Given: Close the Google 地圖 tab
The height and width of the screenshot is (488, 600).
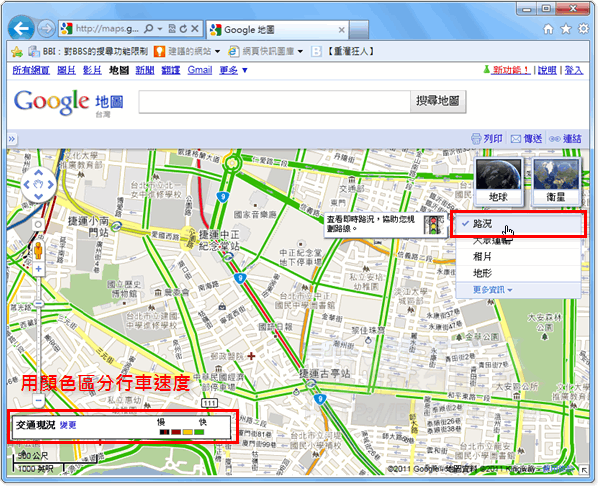Looking at the screenshot, I should [x=342, y=30].
